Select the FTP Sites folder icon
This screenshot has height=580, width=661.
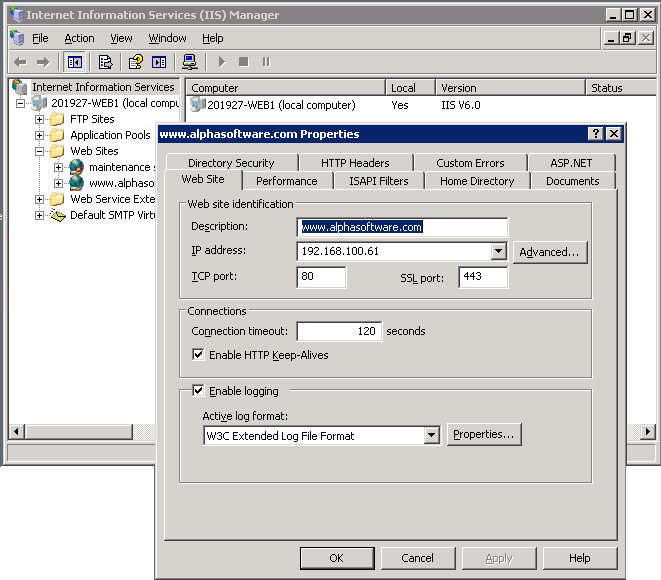coord(57,119)
